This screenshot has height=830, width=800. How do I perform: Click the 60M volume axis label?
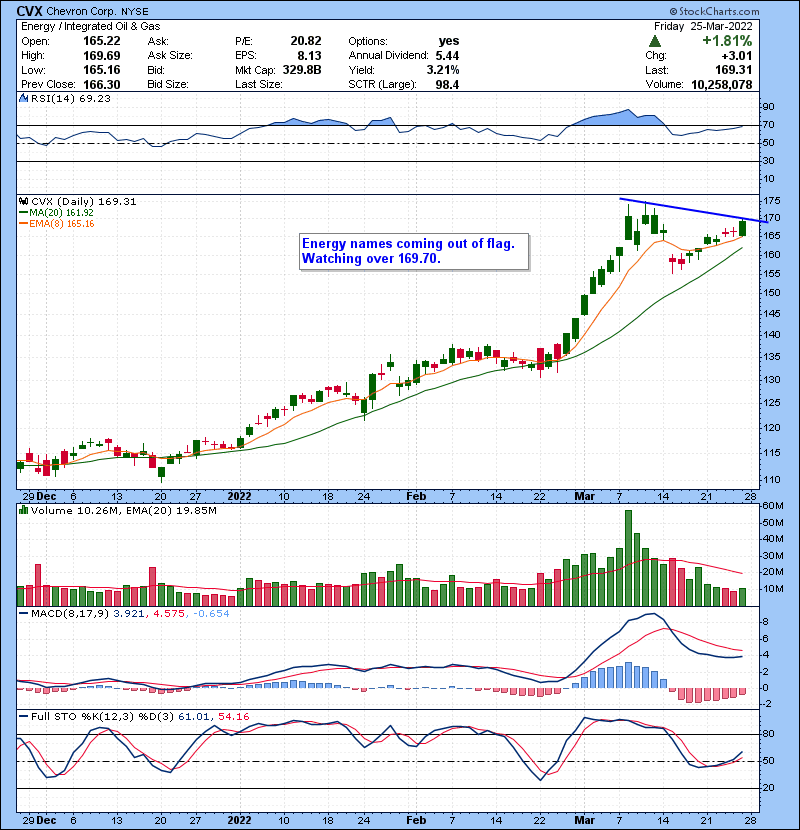point(773,506)
